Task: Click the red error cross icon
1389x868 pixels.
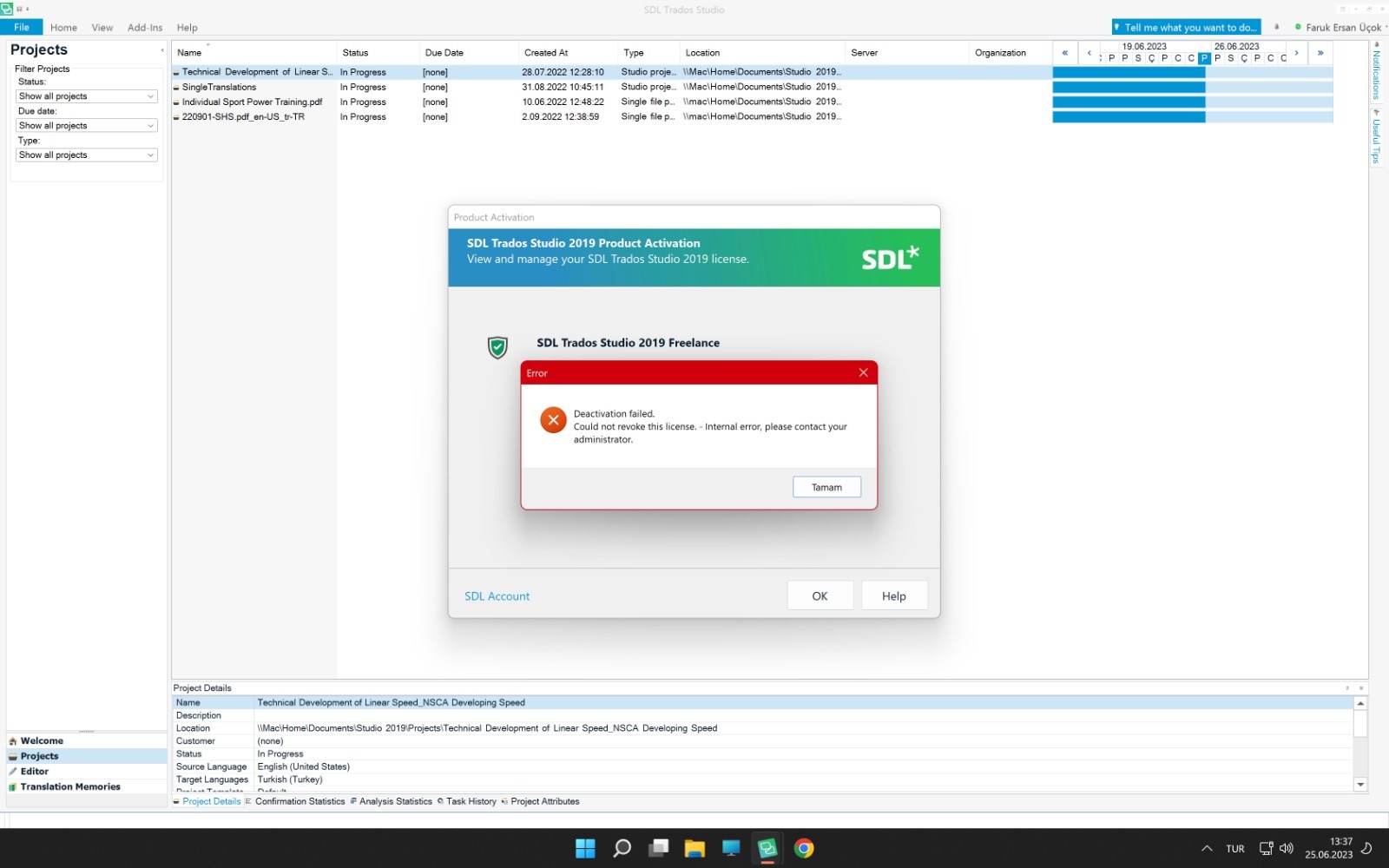Action: [x=553, y=420]
